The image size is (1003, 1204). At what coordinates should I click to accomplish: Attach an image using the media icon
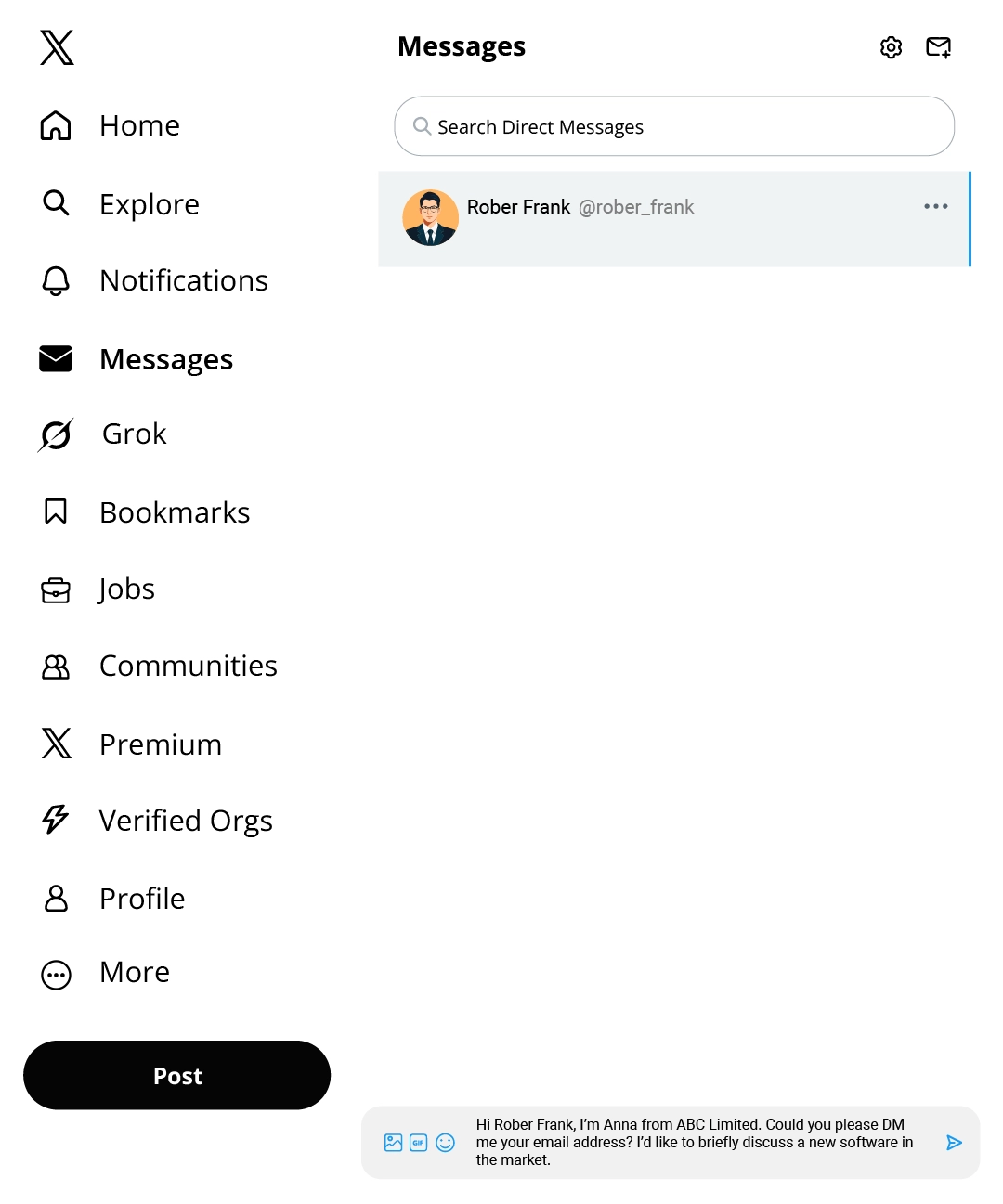pyautogui.click(x=394, y=1143)
